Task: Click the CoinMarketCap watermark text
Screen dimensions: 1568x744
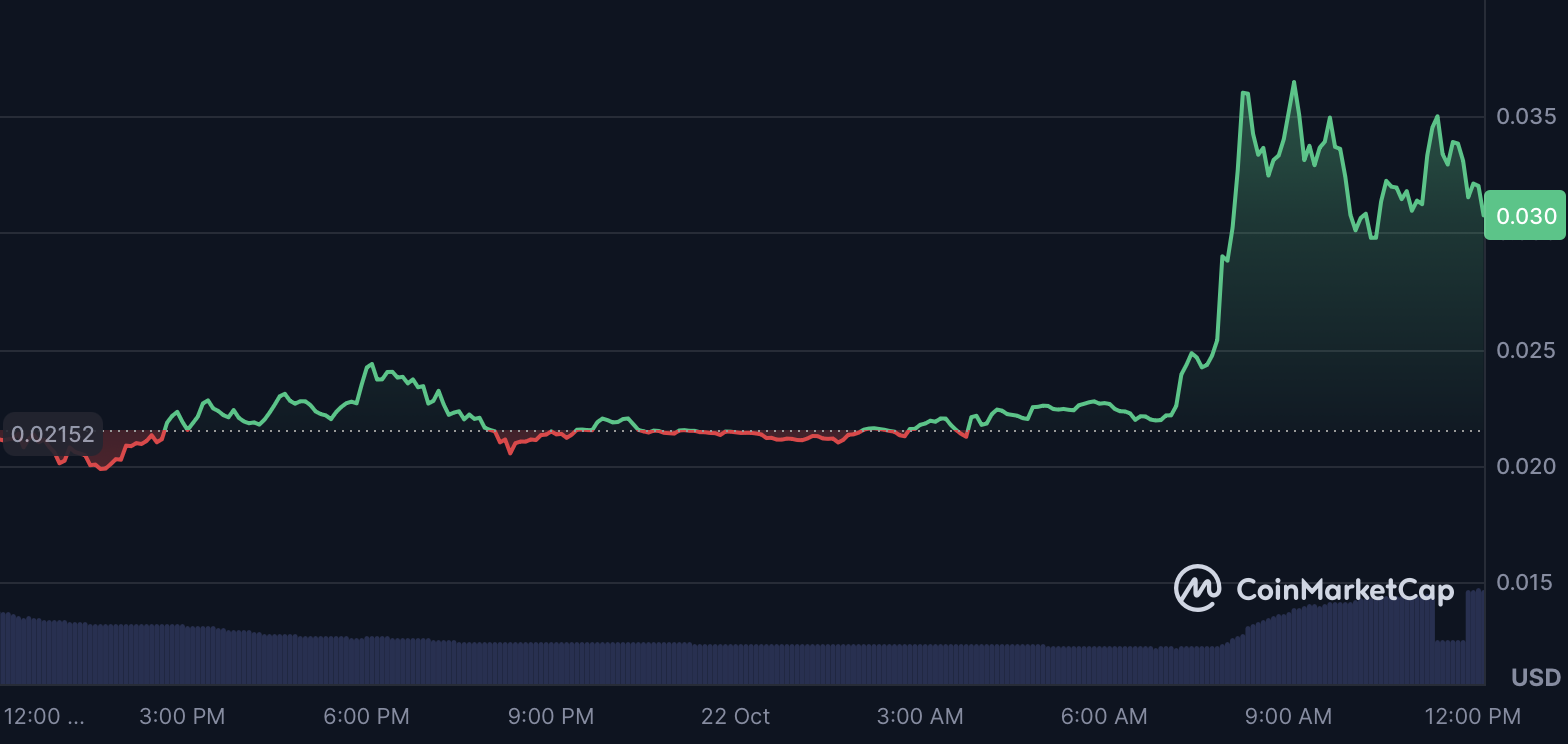Action: 1344,590
